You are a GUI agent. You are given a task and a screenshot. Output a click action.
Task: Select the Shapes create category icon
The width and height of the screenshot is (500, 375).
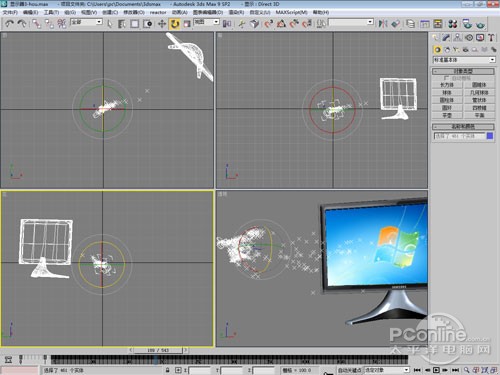click(447, 50)
